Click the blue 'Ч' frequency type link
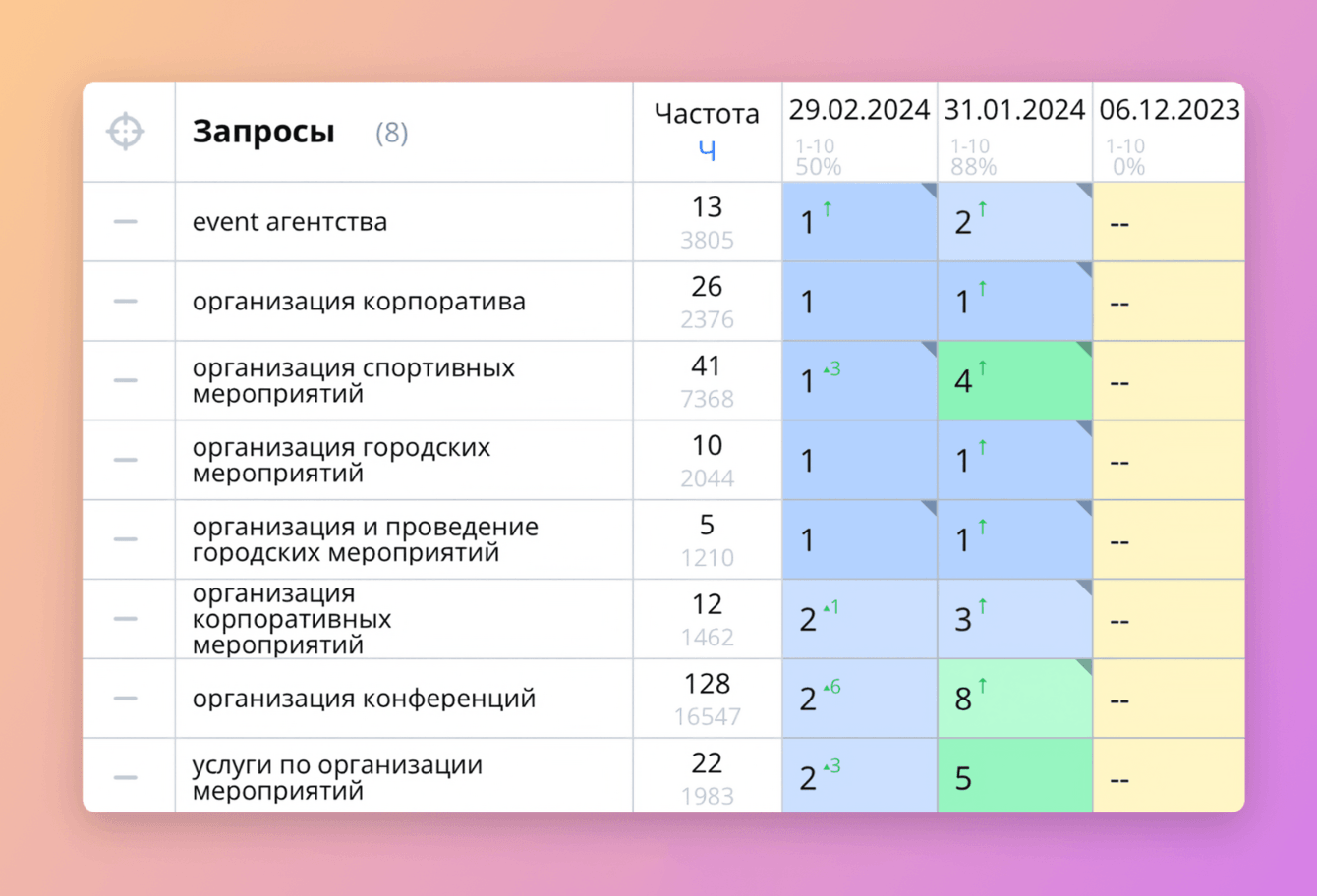Viewport: 1317px width, 896px height. (x=707, y=149)
